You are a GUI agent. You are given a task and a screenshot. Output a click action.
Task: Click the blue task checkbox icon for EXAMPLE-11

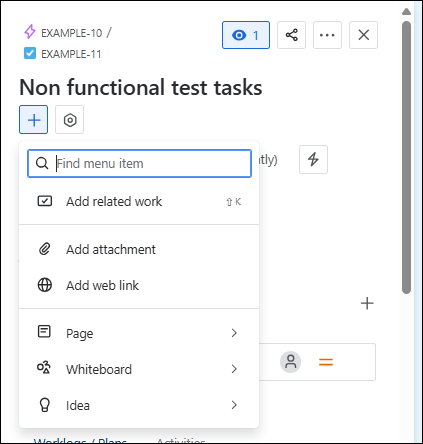[x=30, y=53]
